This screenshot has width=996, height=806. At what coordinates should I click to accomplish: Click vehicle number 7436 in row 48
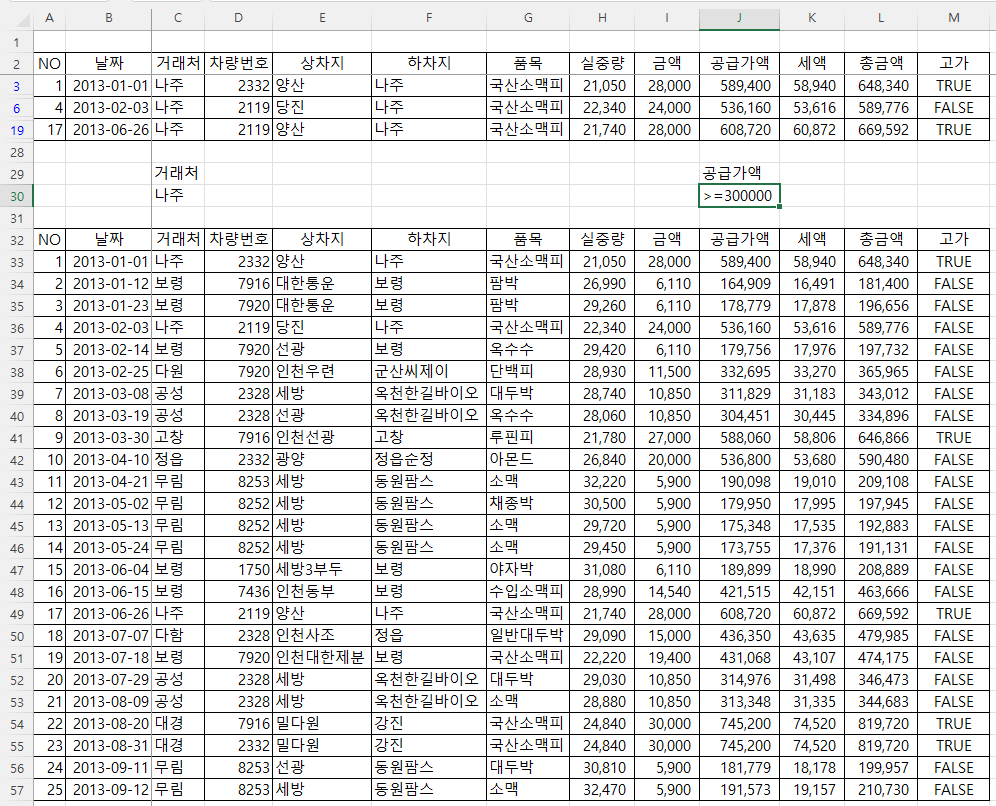pos(239,592)
